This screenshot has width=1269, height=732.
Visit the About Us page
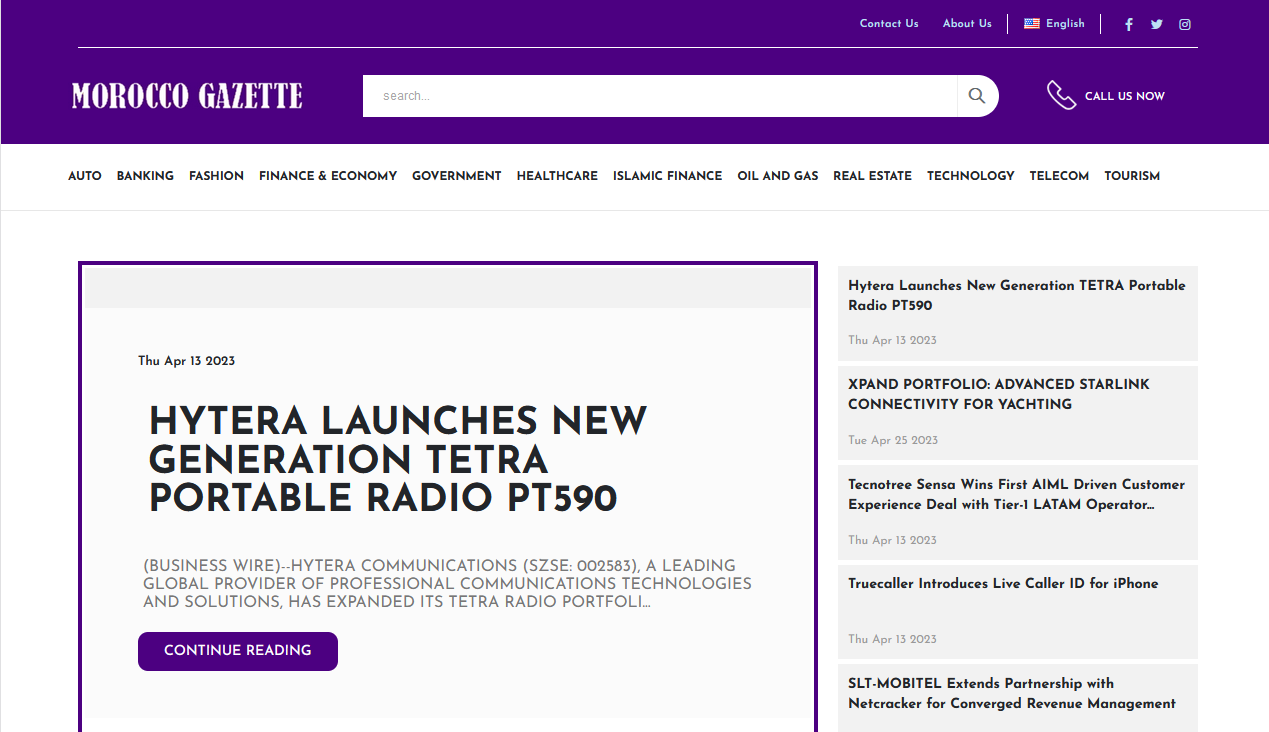[x=967, y=24]
